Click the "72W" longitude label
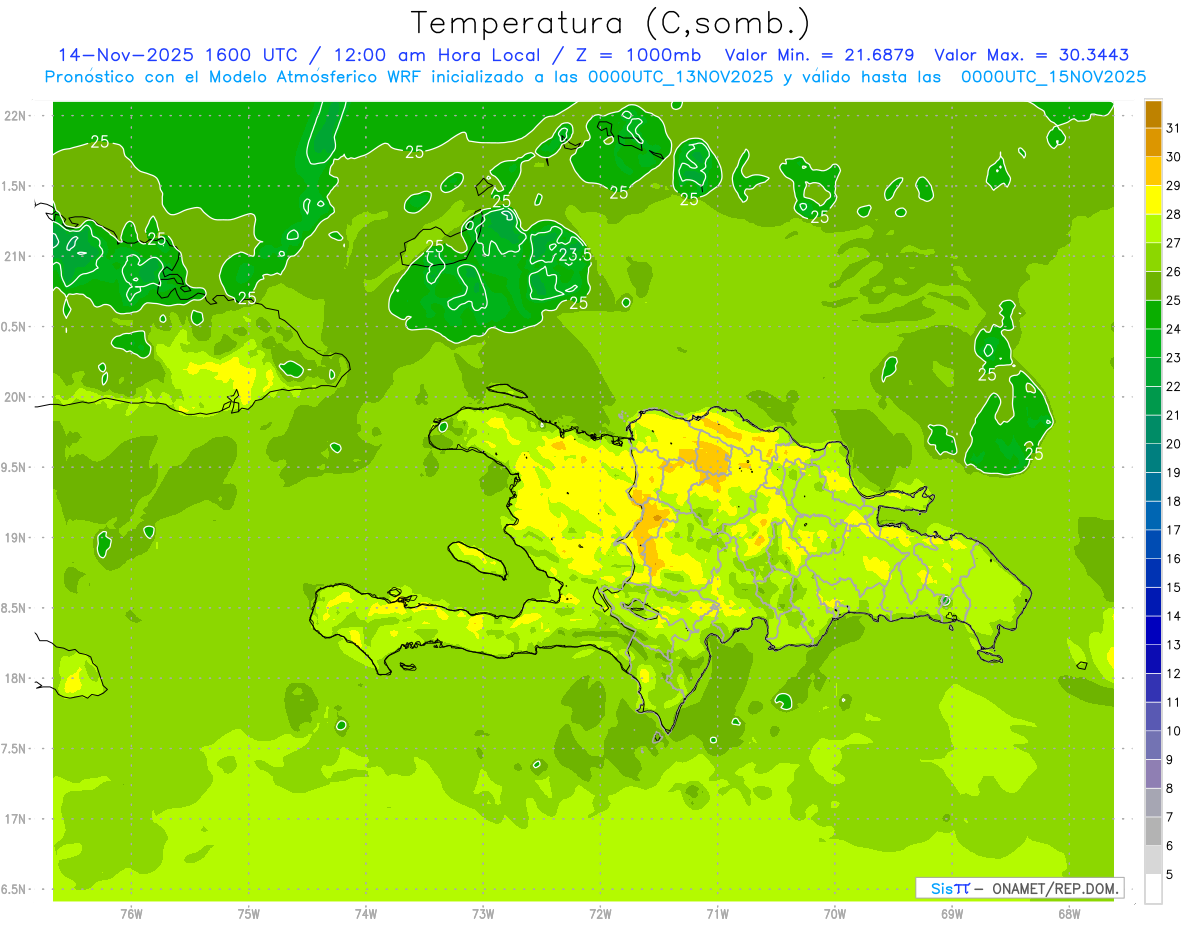The width and height of the screenshot is (1200, 927). (600, 913)
